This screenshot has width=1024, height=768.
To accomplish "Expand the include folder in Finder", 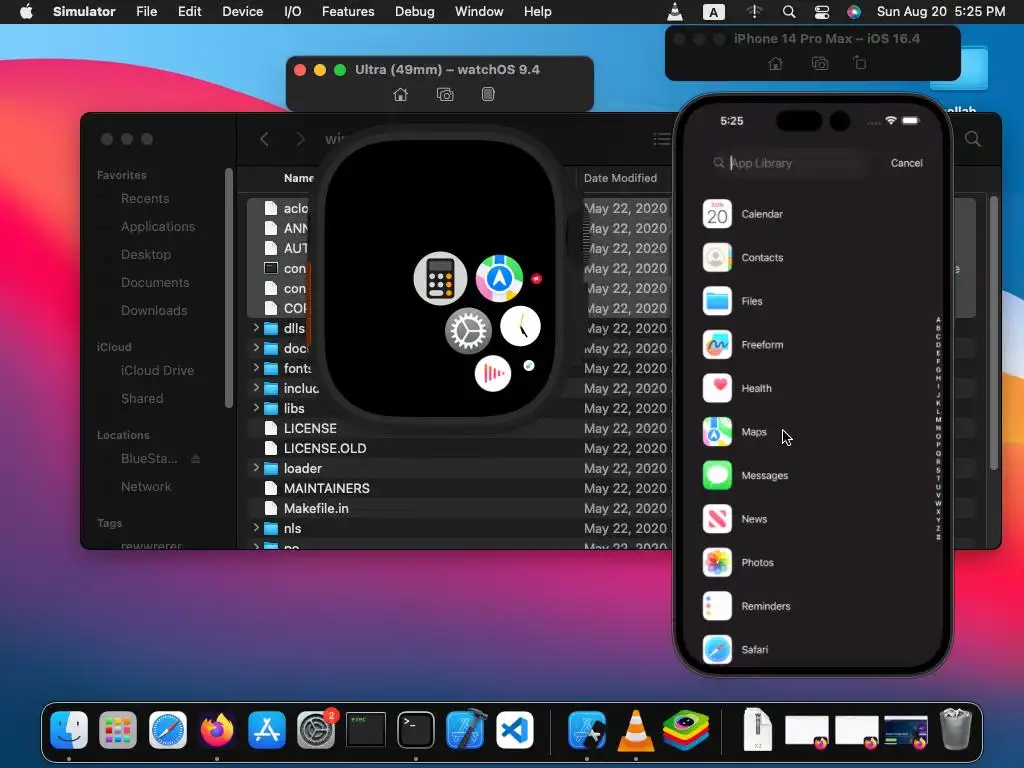I will 256,388.
